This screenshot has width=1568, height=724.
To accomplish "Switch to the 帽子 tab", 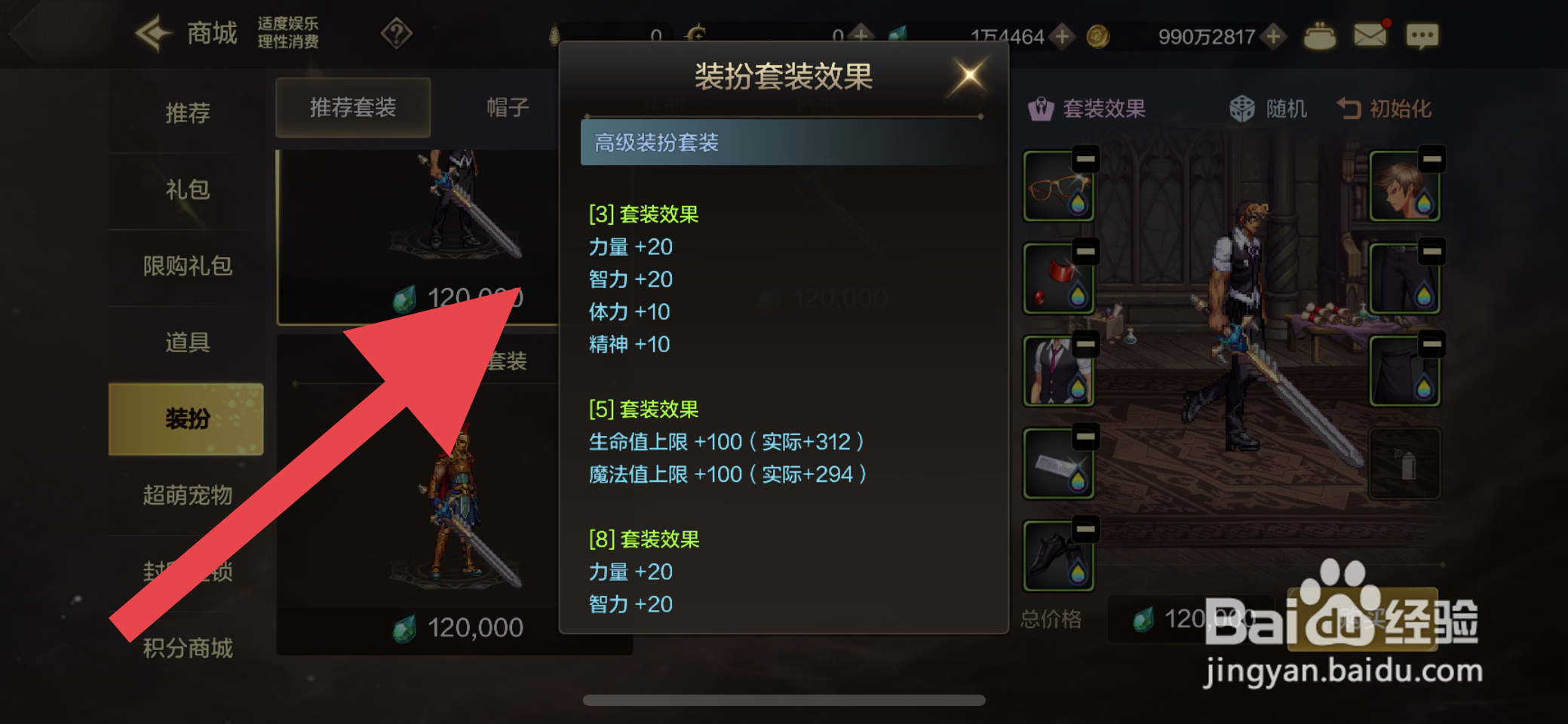I will point(508,108).
